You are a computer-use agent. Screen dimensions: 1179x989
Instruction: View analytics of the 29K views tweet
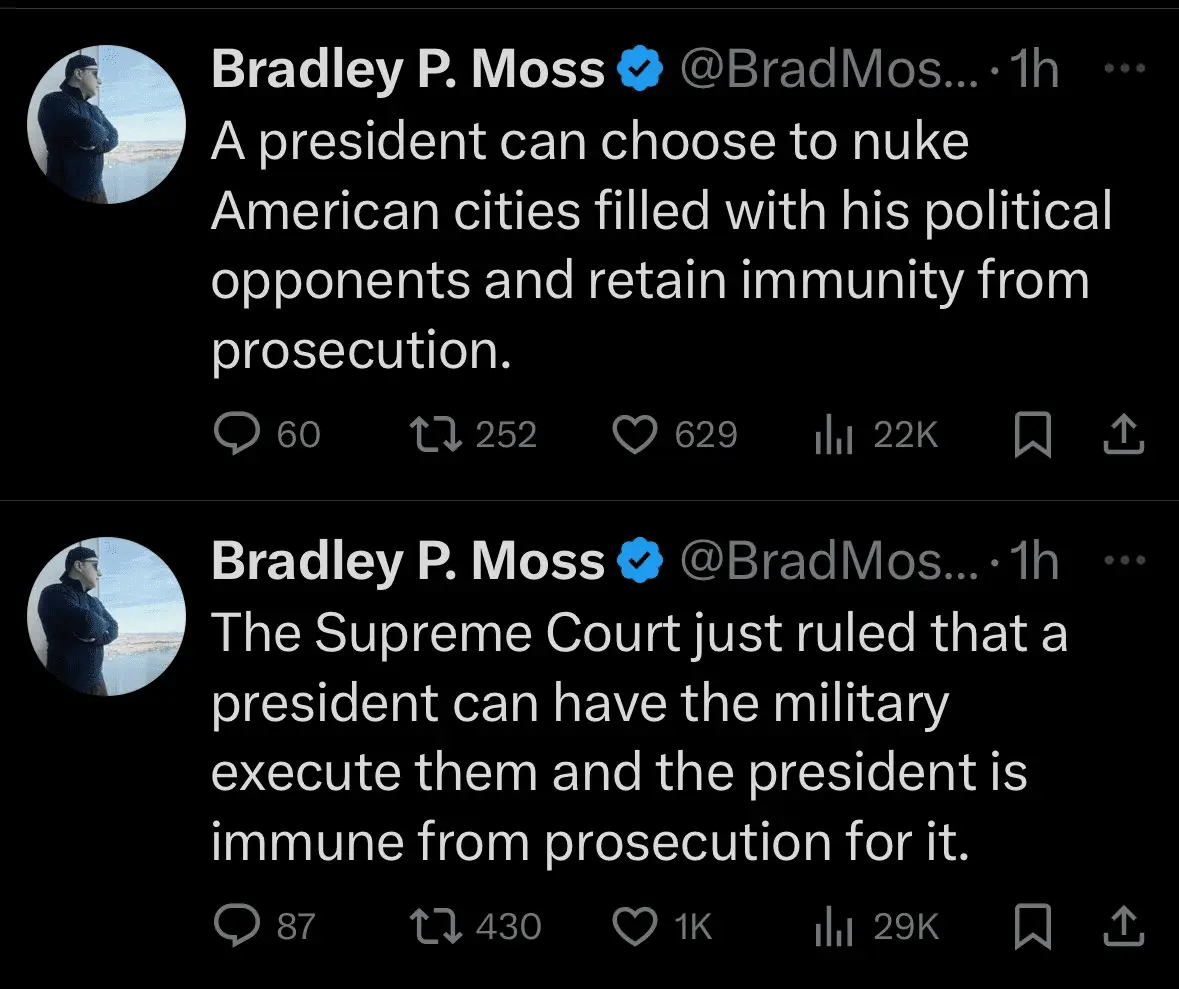[x=832, y=926]
